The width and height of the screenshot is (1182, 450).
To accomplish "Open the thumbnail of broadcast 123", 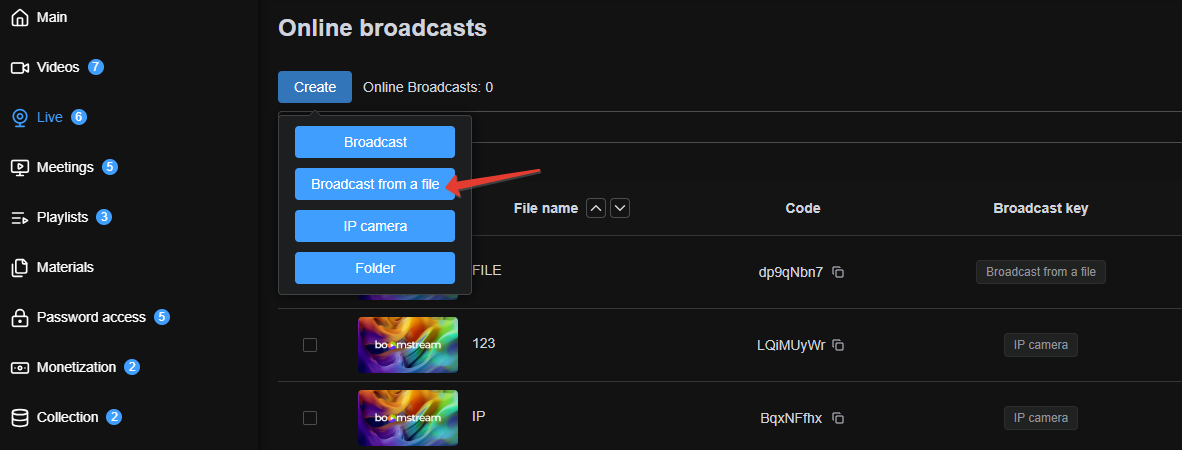I will pos(408,344).
